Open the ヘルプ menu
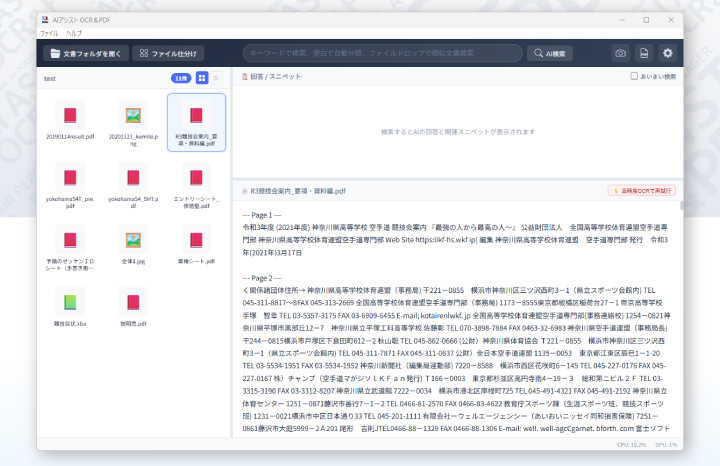Viewport: 720px width, 466px height. [74, 33]
